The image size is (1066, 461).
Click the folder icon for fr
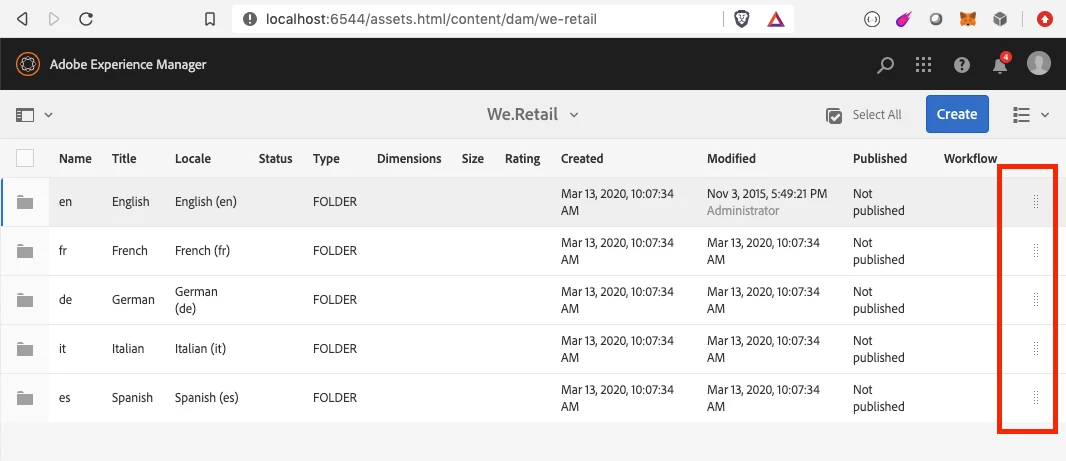[25, 251]
